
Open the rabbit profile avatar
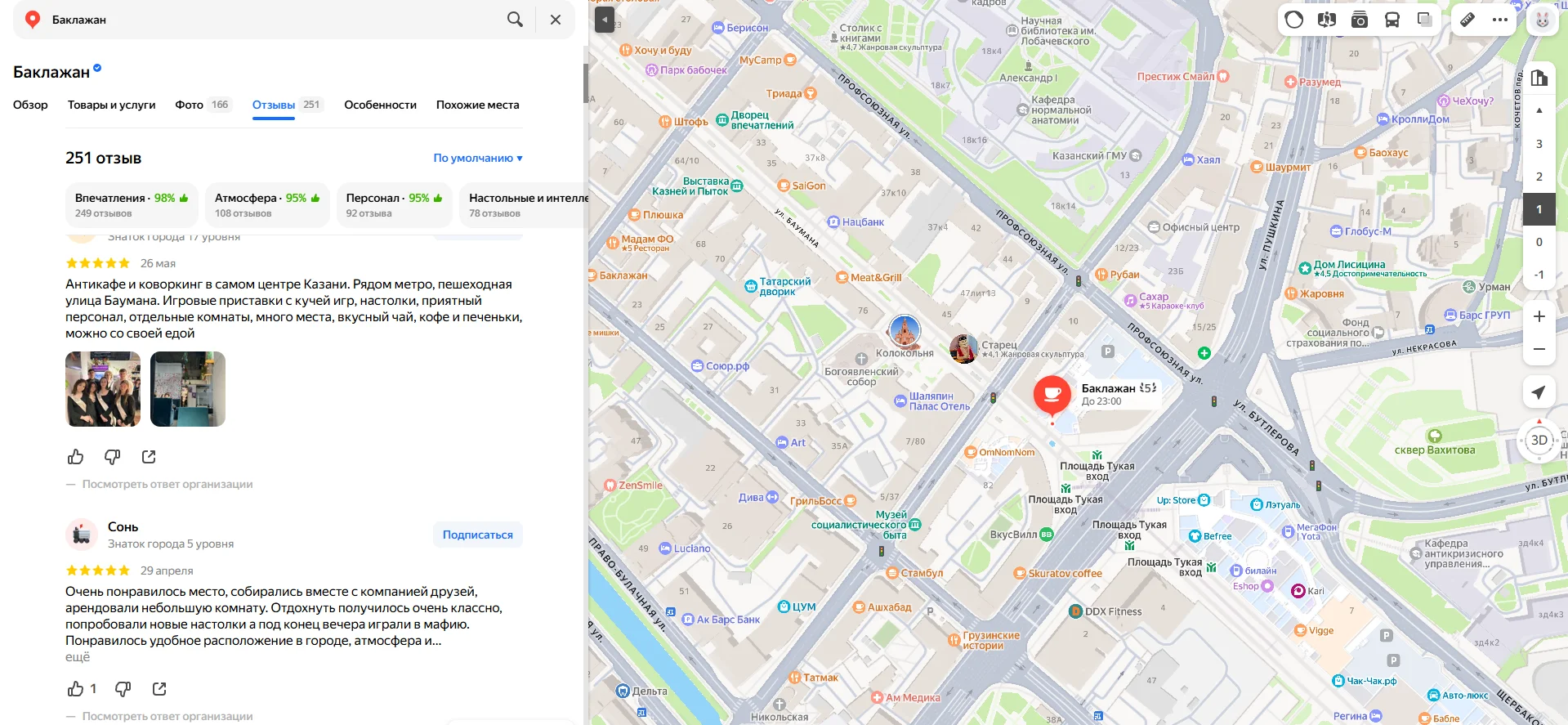(1543, 20)
